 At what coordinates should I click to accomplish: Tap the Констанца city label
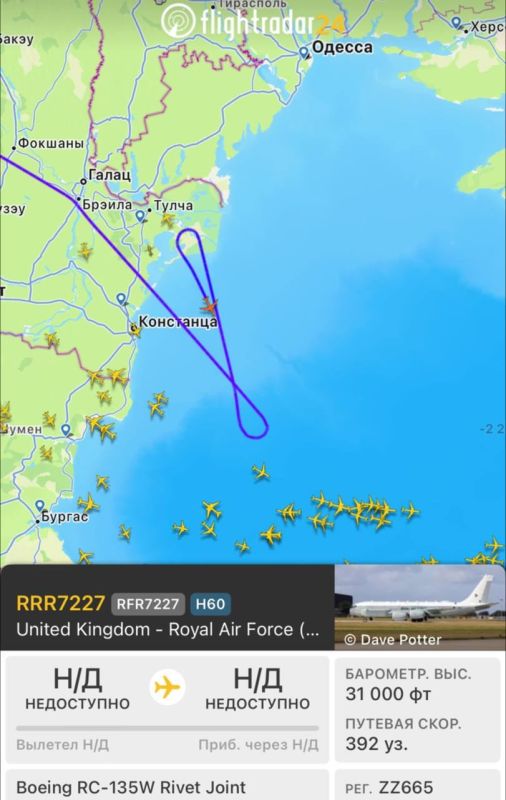178,321
